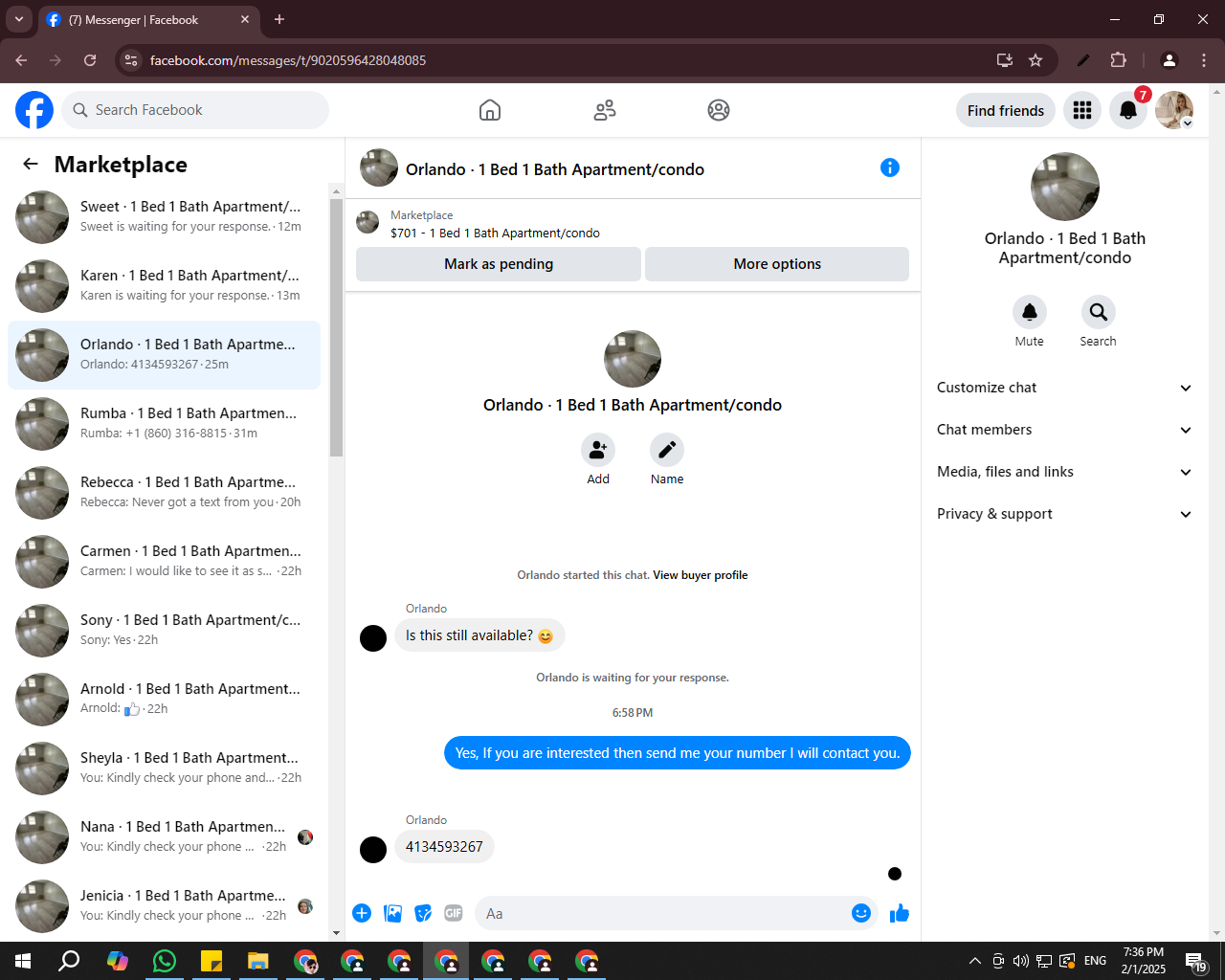The image size is (1225, 980).
Task: Expand Media, files and links section
Action: pos(1064,472)
